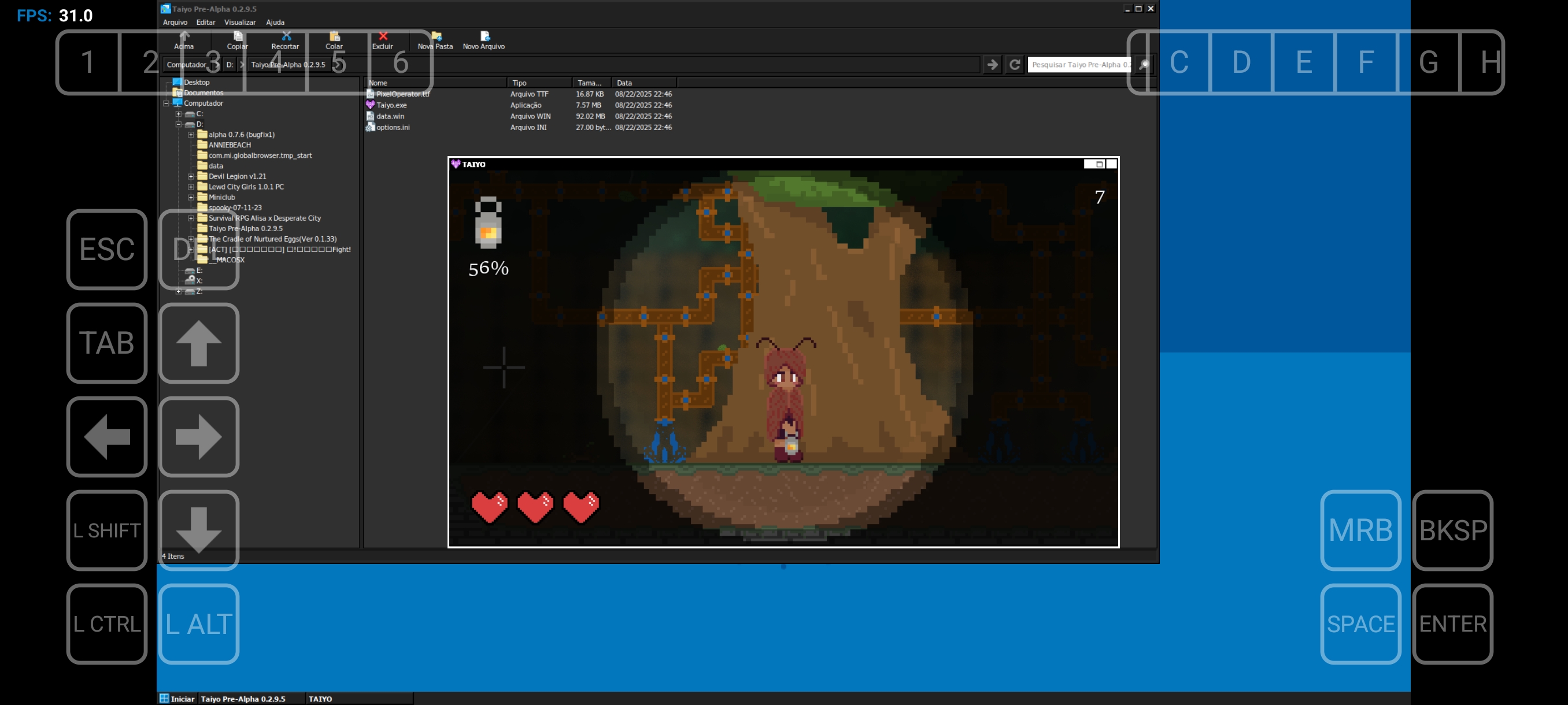The width and height of the screenshot is (1568, 705).
Task: Select the Devil Legion v1.21 folder
Action: tap(237, 176)
